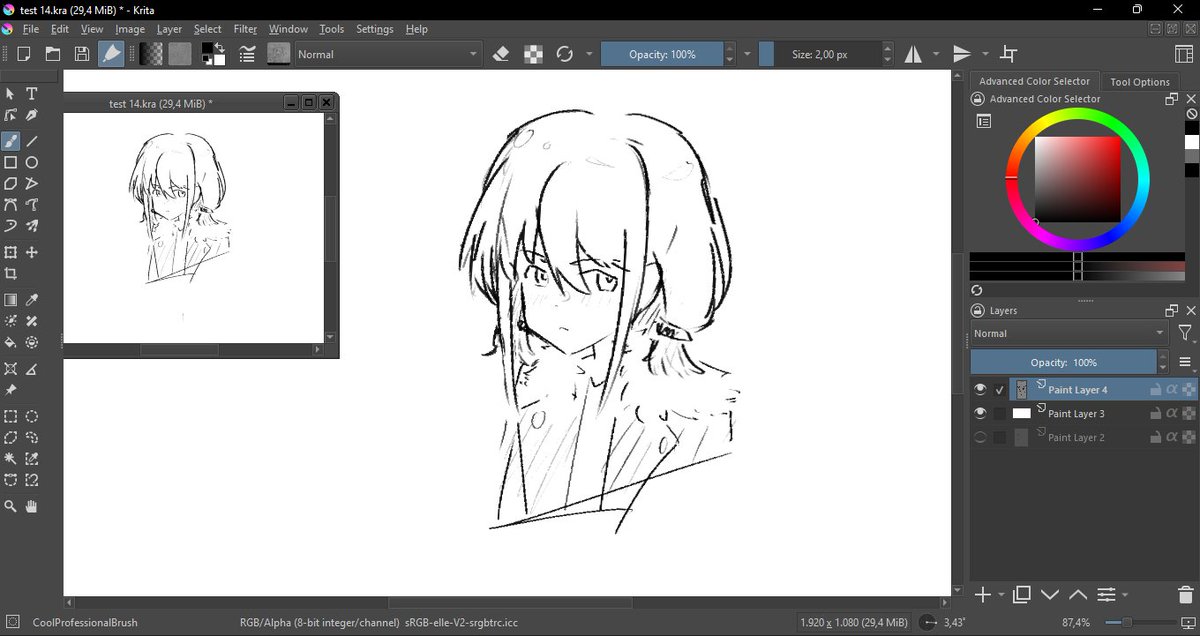Viewport: 1200px width, 636px height.
Task: Select the Text tool in toolbox
Action: coord(32,94)
